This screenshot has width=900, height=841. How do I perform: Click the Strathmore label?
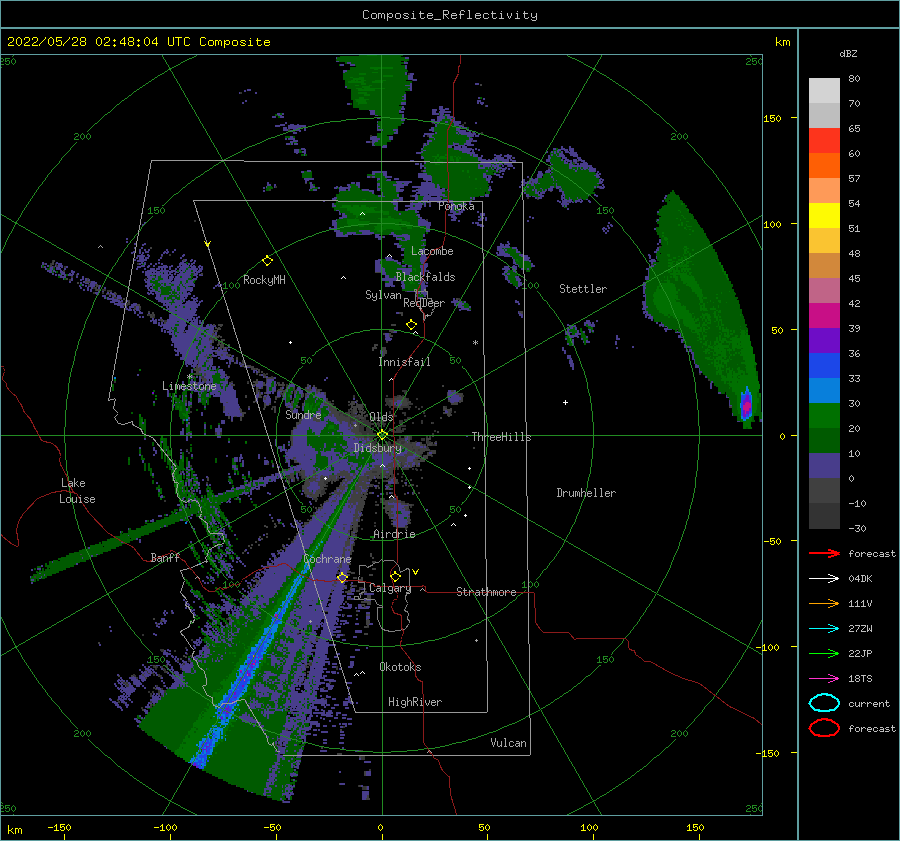[486, 592]
